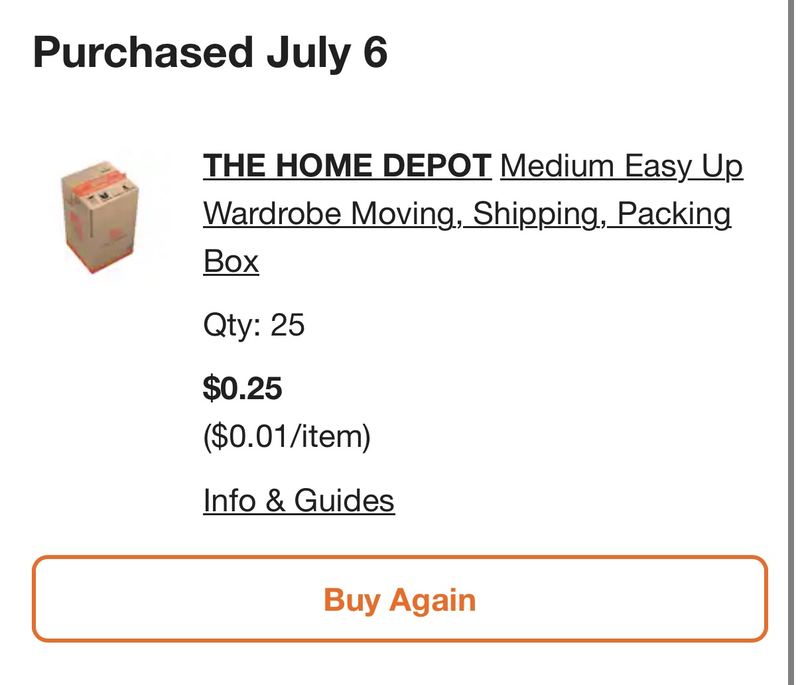Click the word Again inside the orange button
The width and height of the screenshot is (800, 685).
pos(433,600)
